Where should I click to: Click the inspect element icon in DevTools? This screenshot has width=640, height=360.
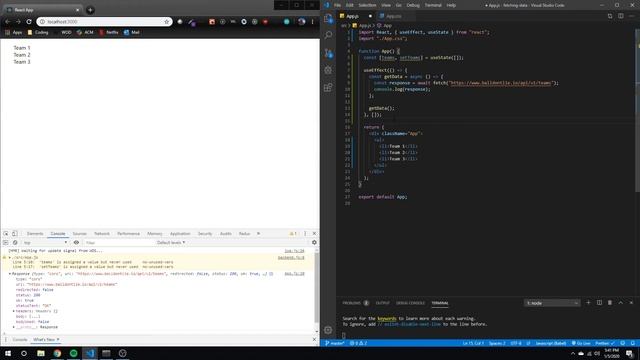click(x=6, y=233)
